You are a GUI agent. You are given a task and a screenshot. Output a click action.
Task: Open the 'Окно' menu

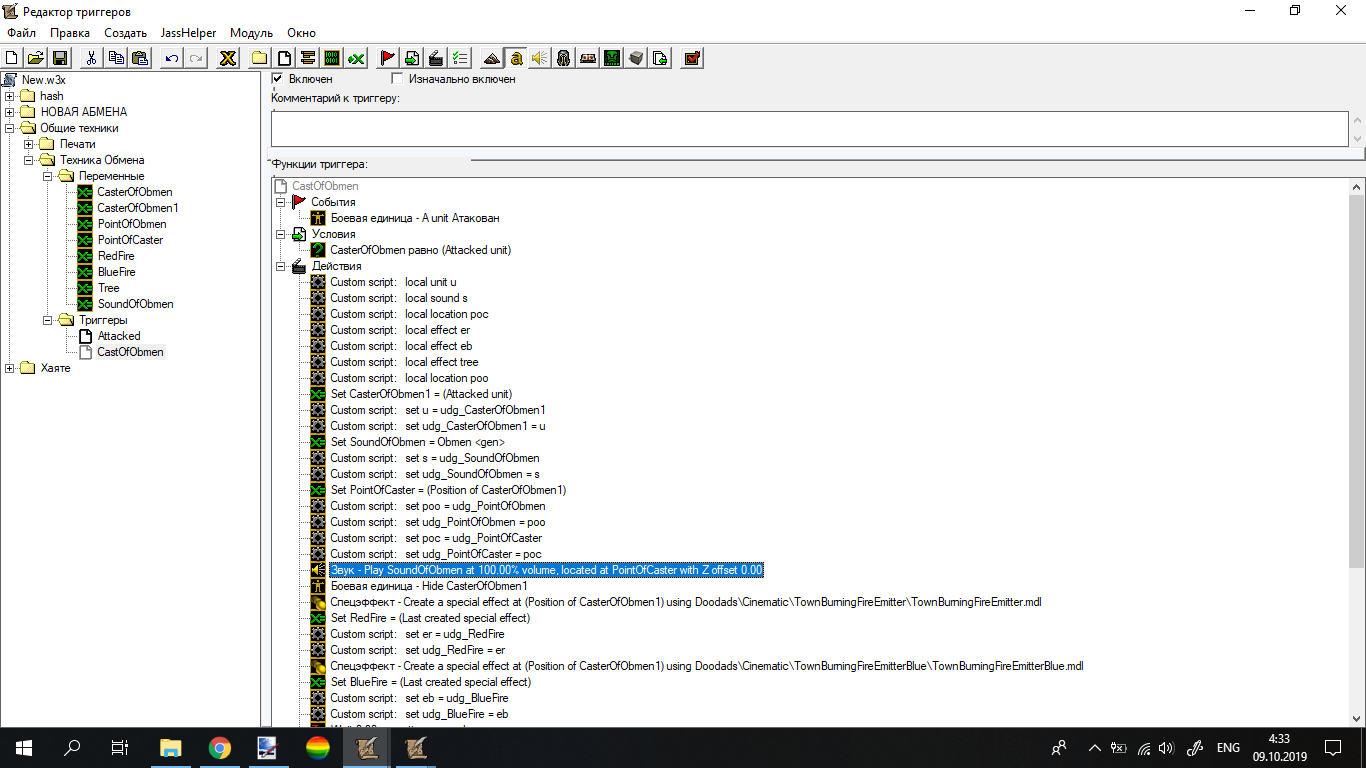pyautogui.click(x=301, y=33)
